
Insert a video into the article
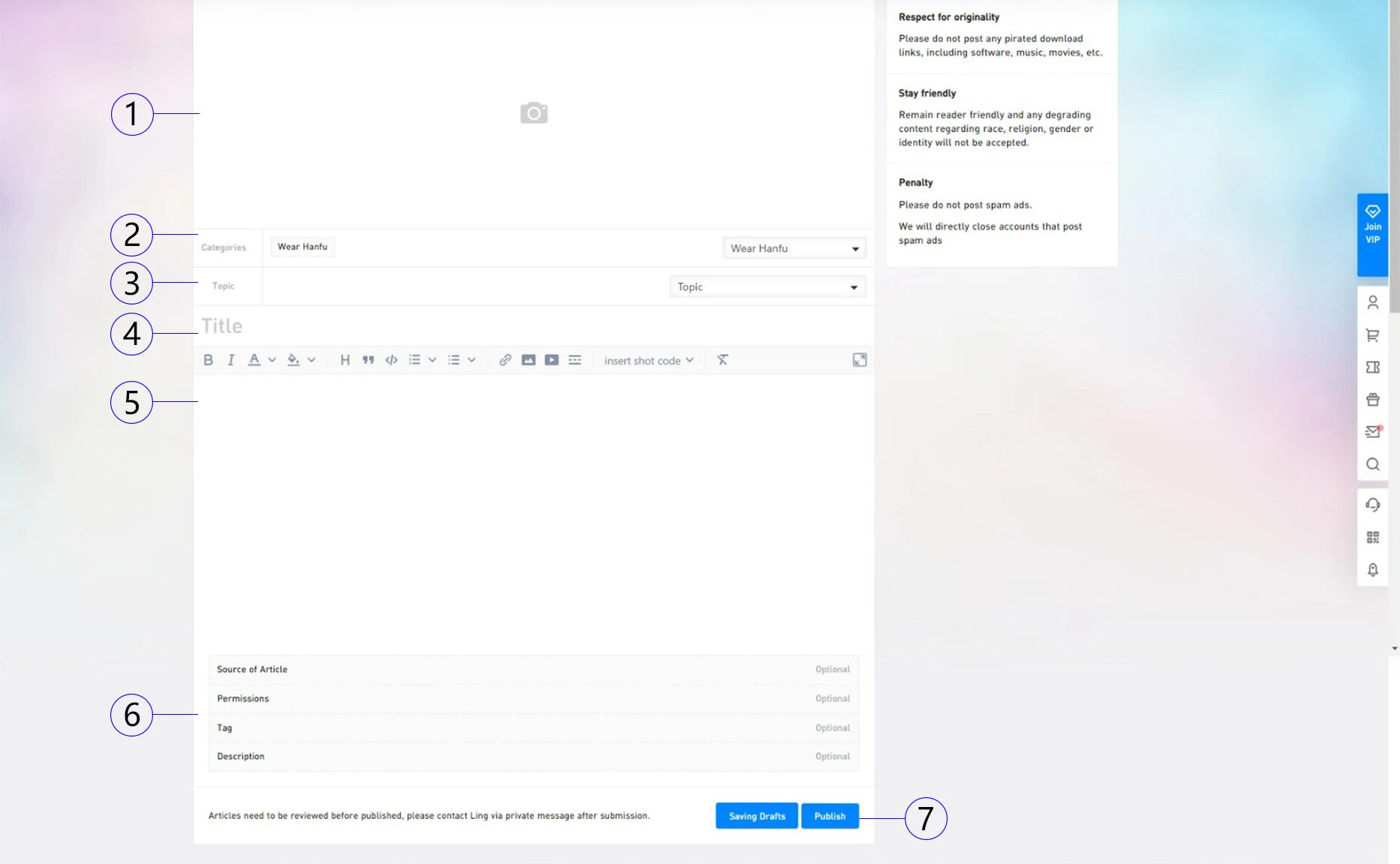pyautogui.click(x=551, y=360)
